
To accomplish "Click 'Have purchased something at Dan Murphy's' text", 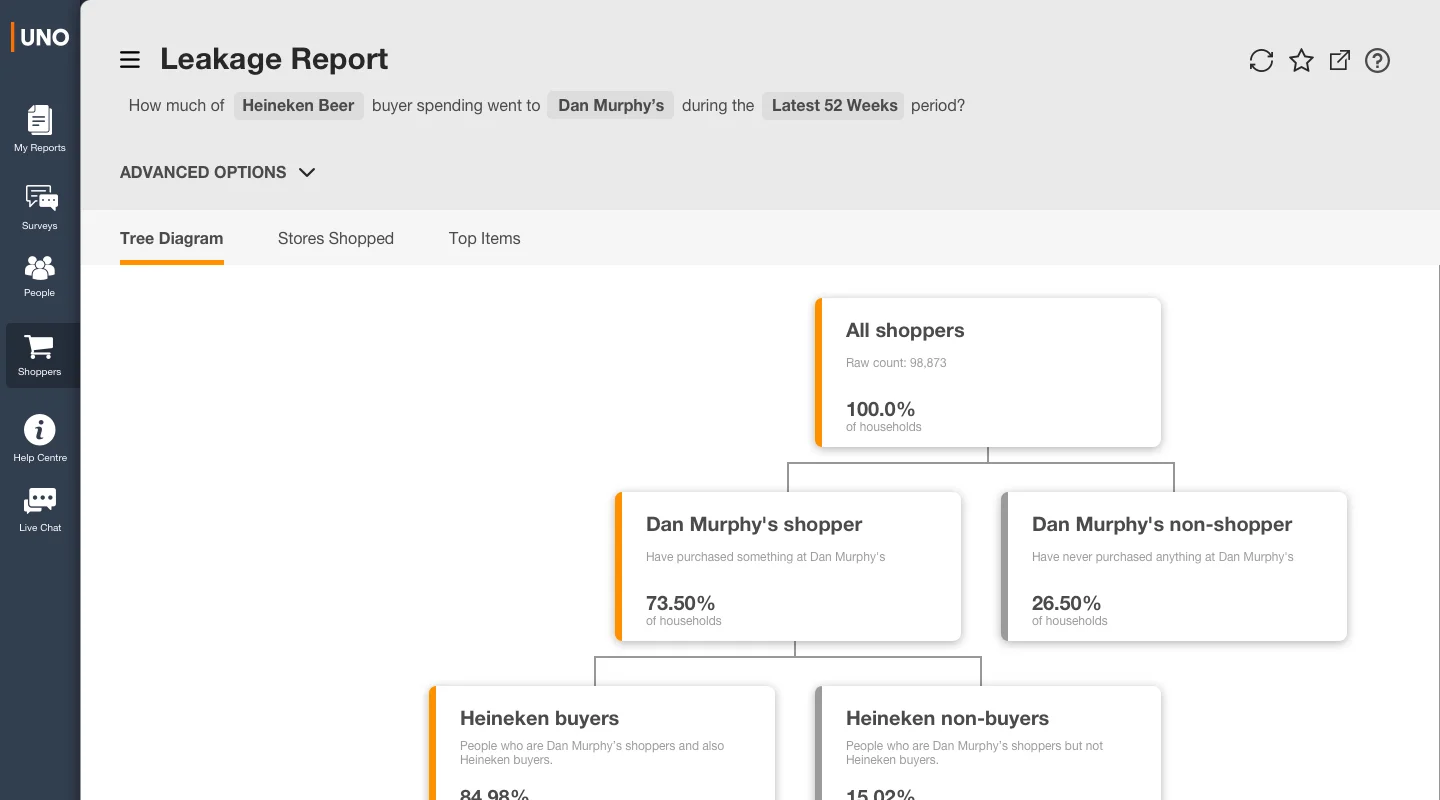I will click(766, 557).
